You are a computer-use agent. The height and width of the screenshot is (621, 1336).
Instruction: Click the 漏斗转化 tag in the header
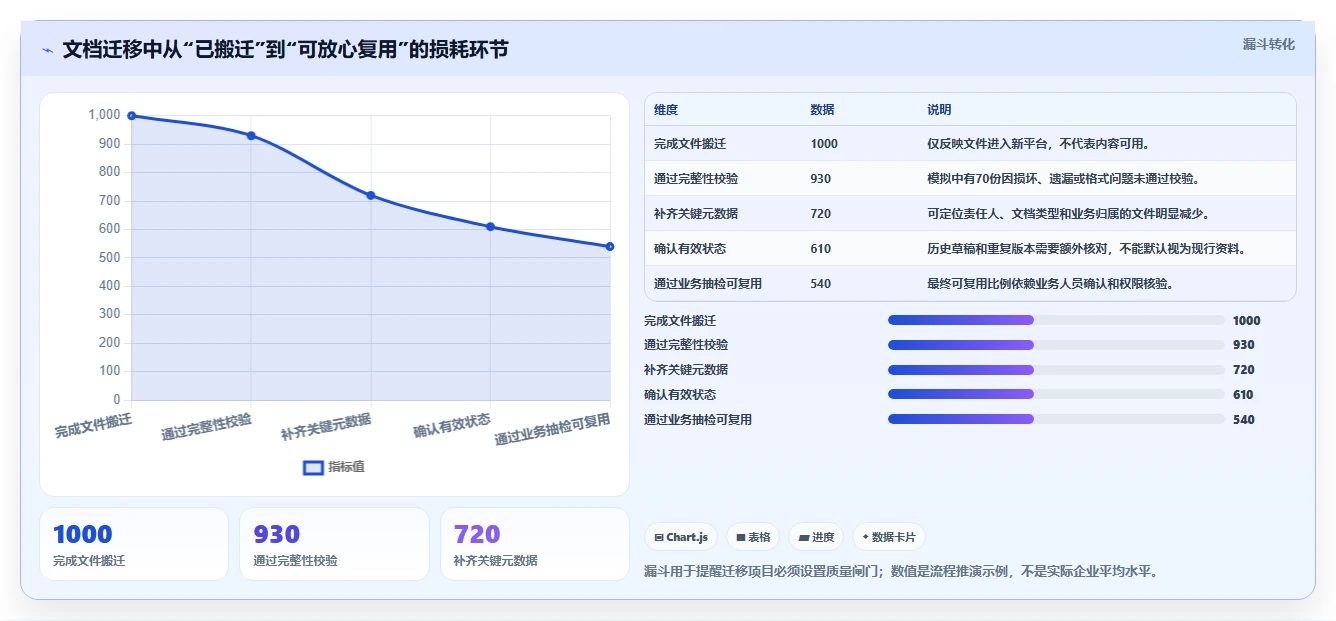coord(1268,44)
